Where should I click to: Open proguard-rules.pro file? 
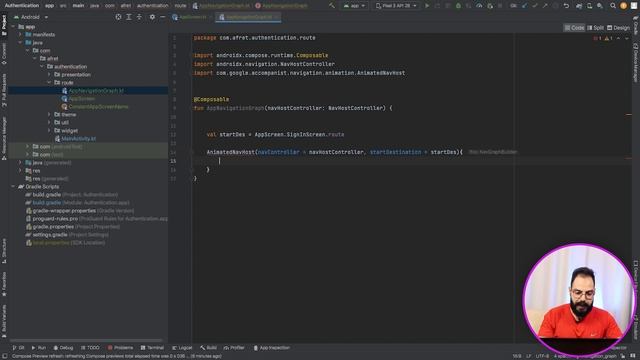[55, 219]
